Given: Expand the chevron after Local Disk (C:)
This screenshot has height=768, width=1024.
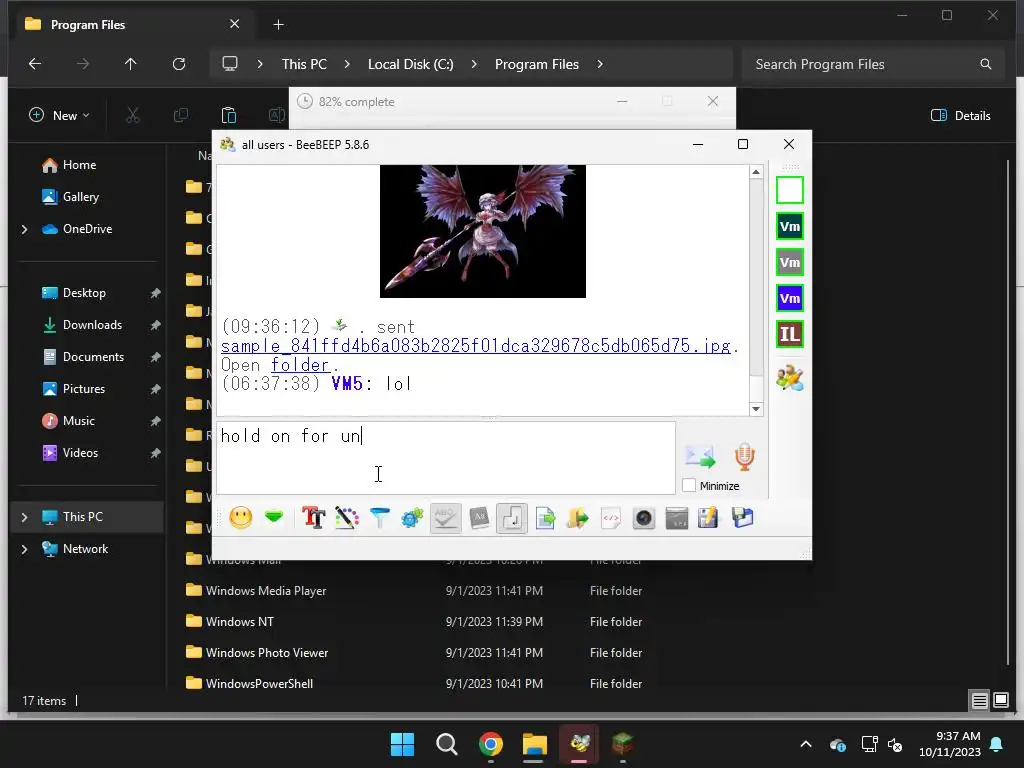Looking at the screenshot, I should [x=474, y=64].
